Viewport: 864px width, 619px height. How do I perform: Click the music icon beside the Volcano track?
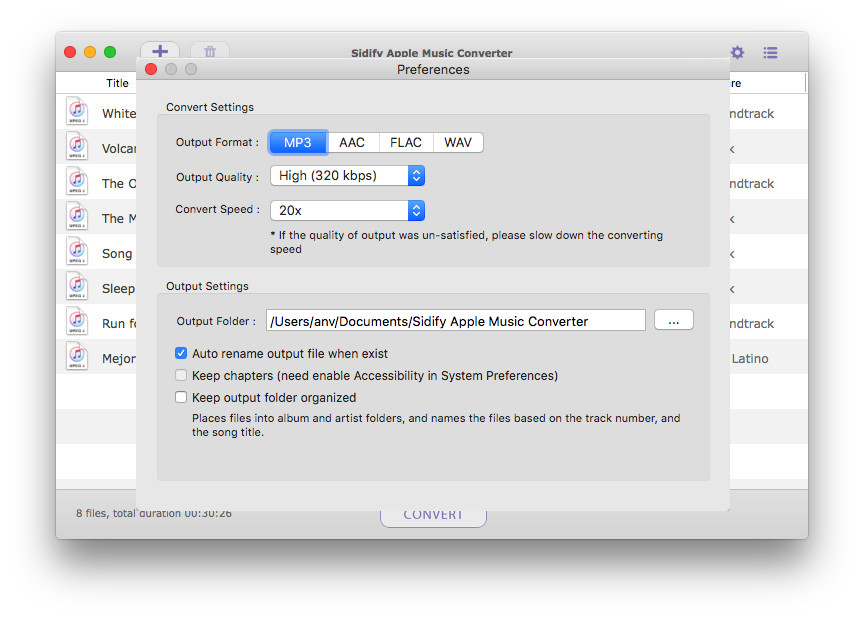pyautogui.click(x=77, y=147)
